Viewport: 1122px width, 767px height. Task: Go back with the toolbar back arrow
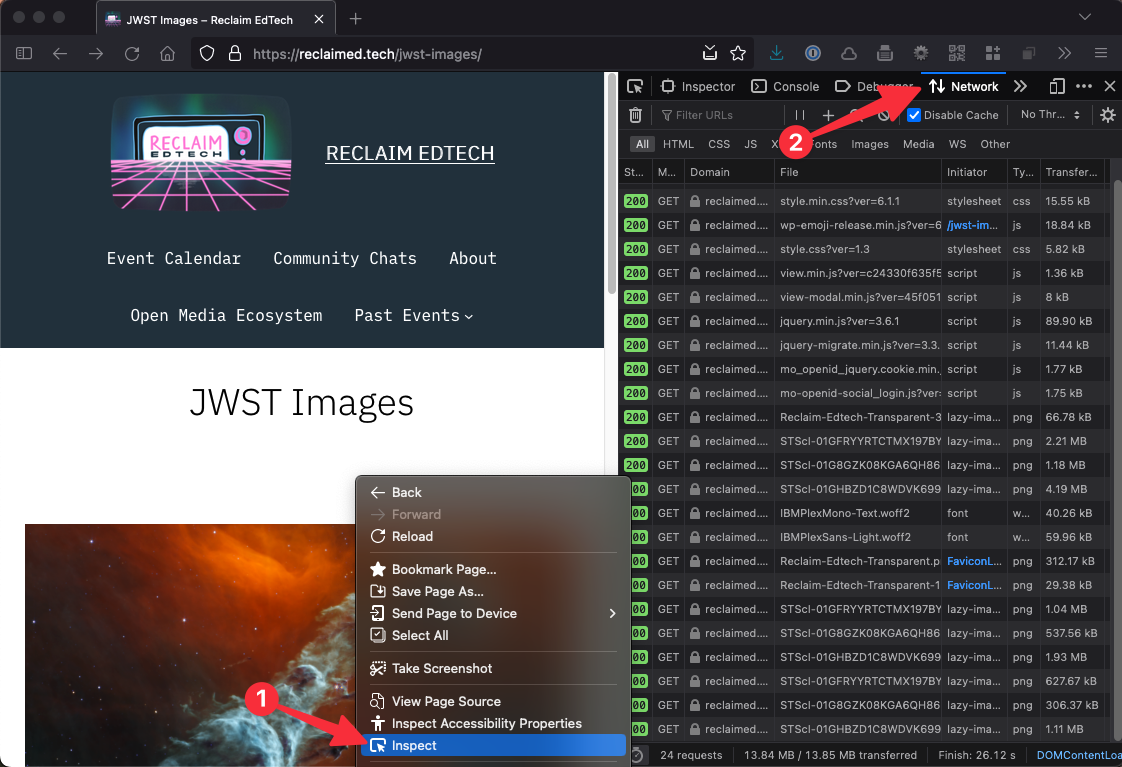coord(60,54)
